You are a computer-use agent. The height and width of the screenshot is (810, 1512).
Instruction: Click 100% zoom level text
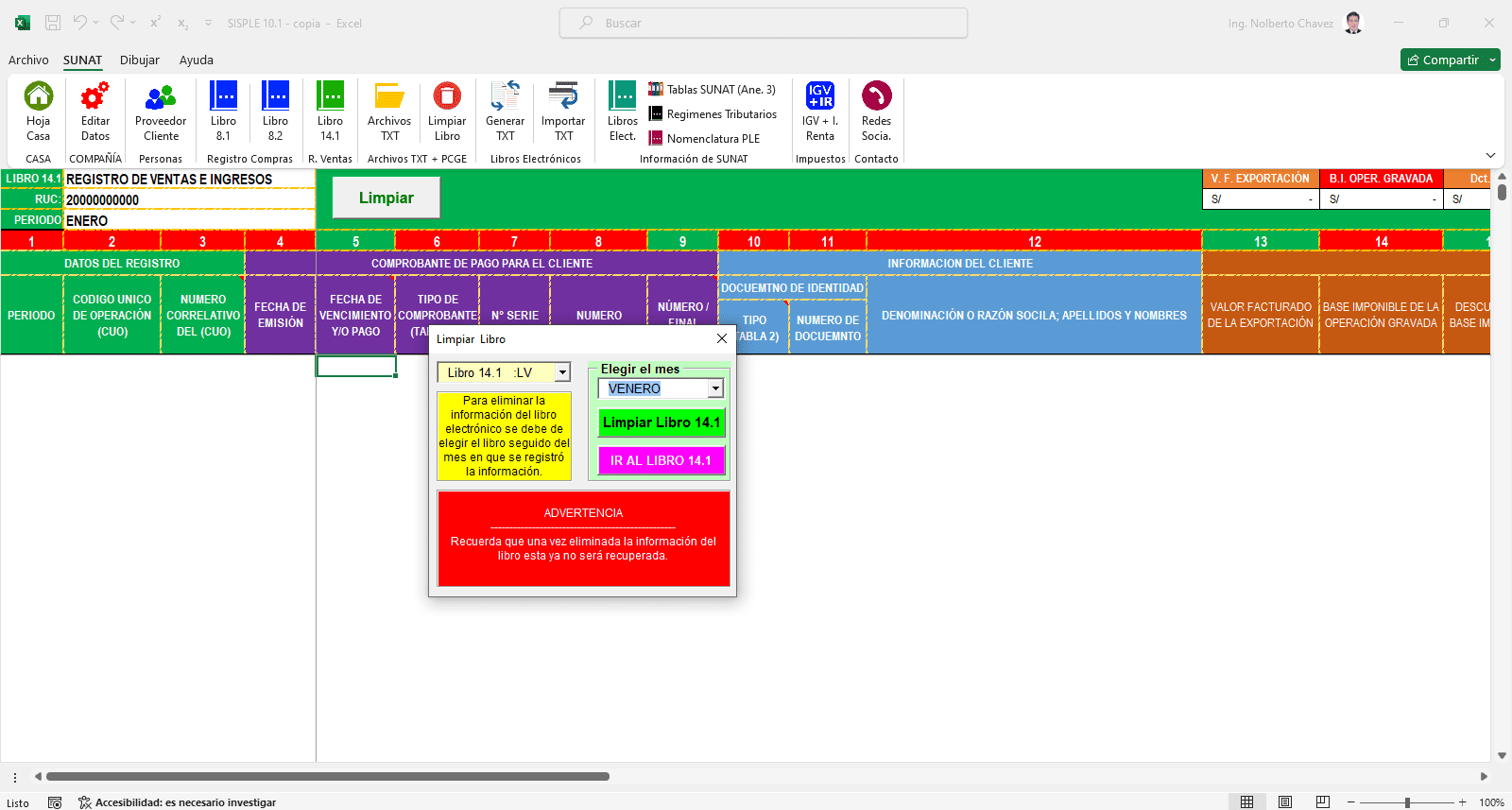[x=1491, y=802]
